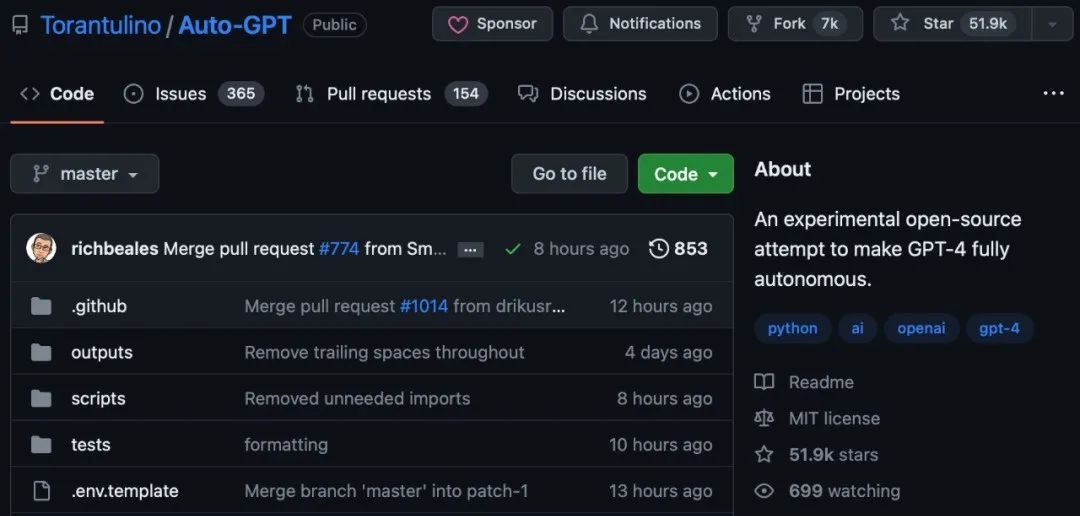
Task: Click the eye icon next to 699 watching
Action: (x=764, y=491)
